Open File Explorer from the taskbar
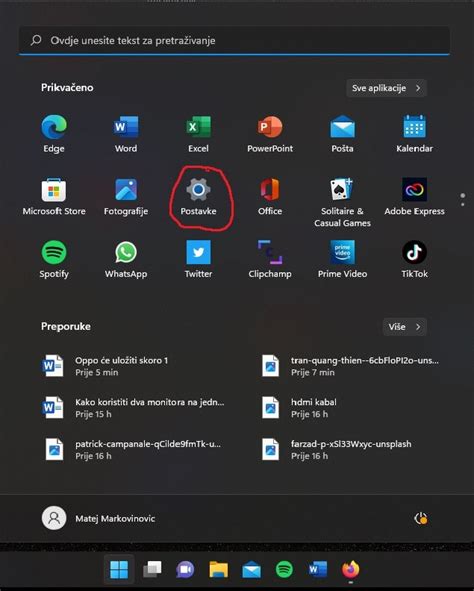Image resolution: width=474 pixels, height=591 pixels. (219, 569)
